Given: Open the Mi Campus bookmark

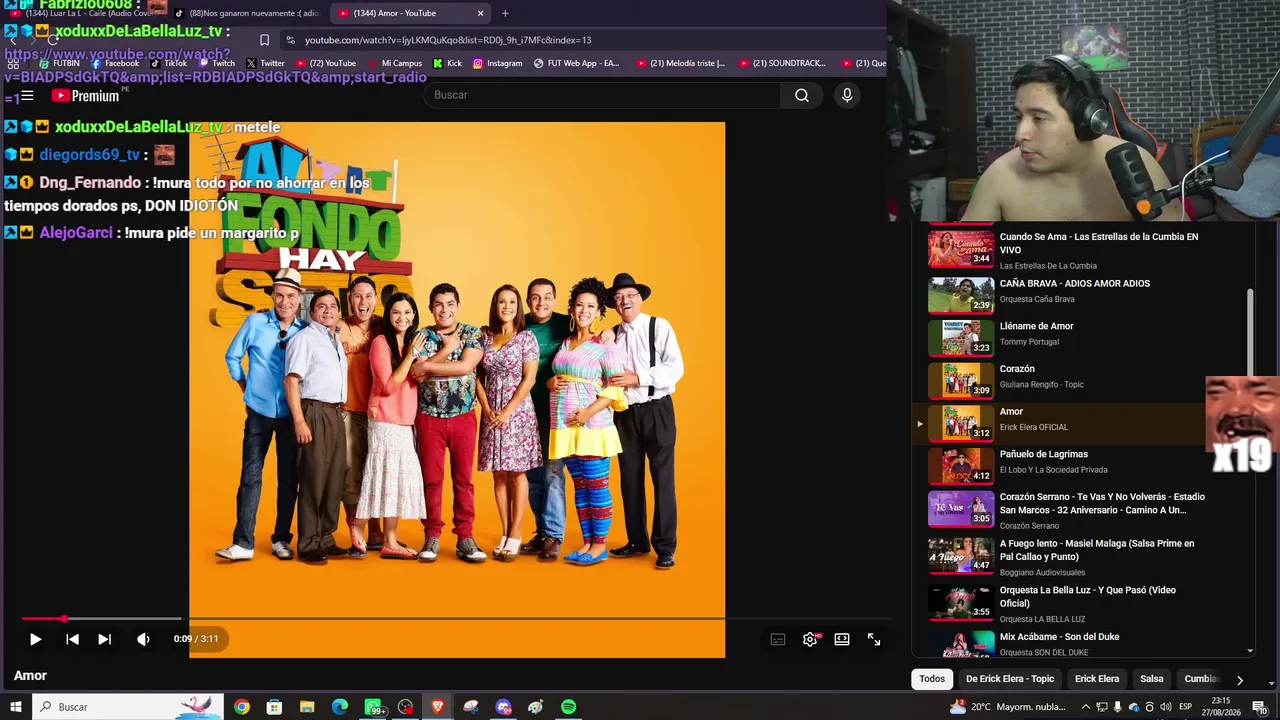Looking at the screenshot, I should 394,63.
